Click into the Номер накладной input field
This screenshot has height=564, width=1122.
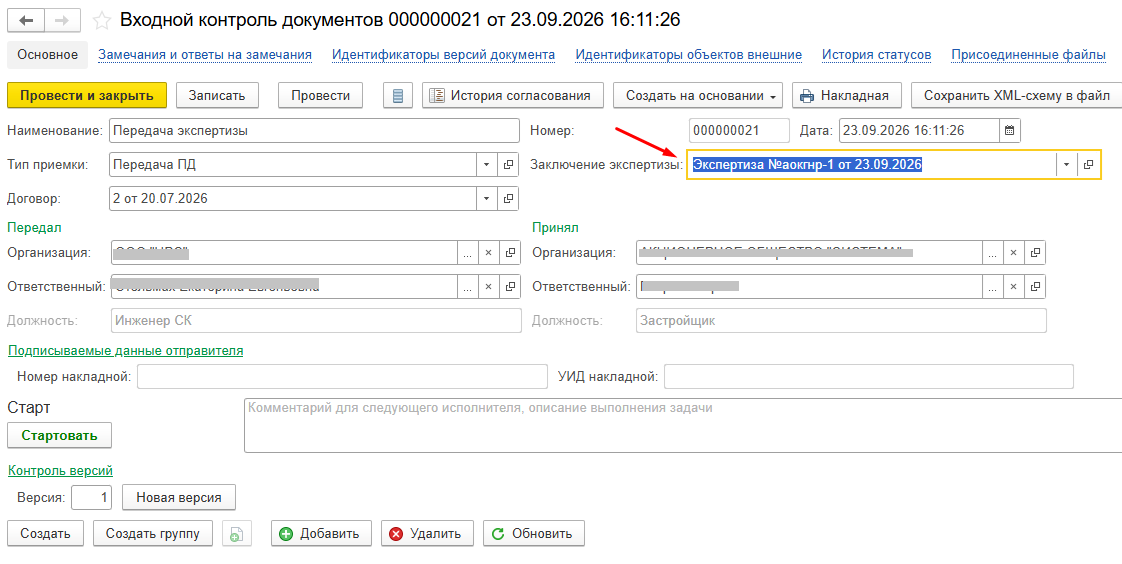(x=342, y=376)
